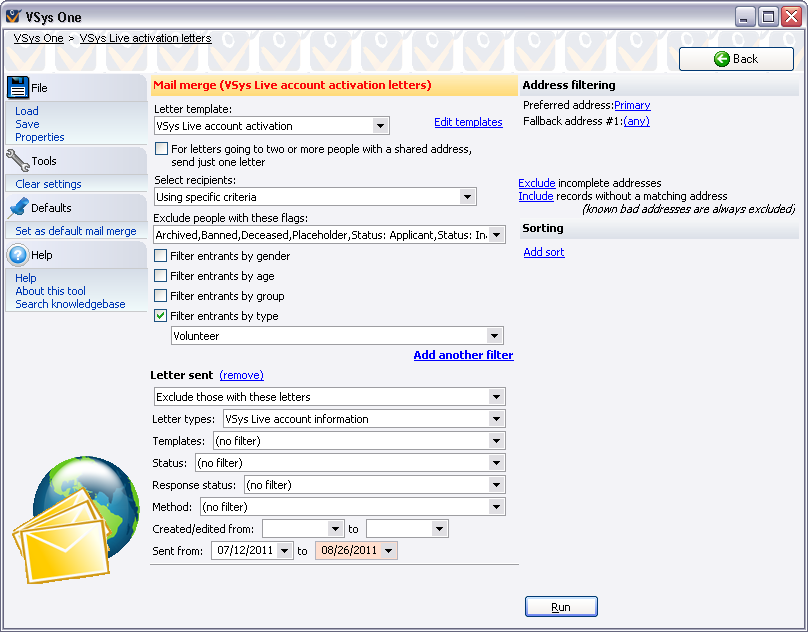Open the Volunteer entrant type dropdown
Screen dimensions: 808x632
[494, 336]
